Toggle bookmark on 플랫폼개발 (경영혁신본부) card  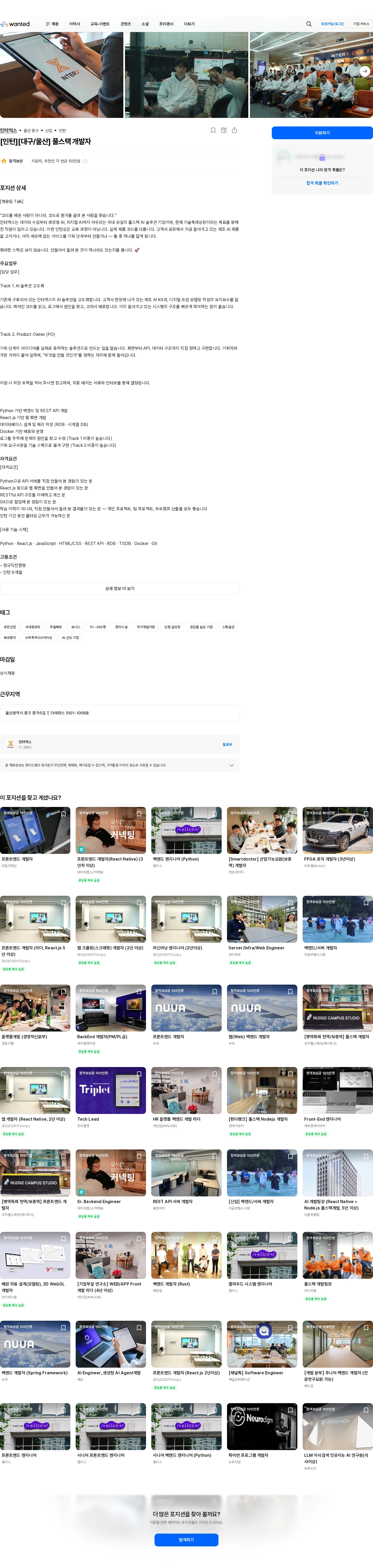[63, 992]
